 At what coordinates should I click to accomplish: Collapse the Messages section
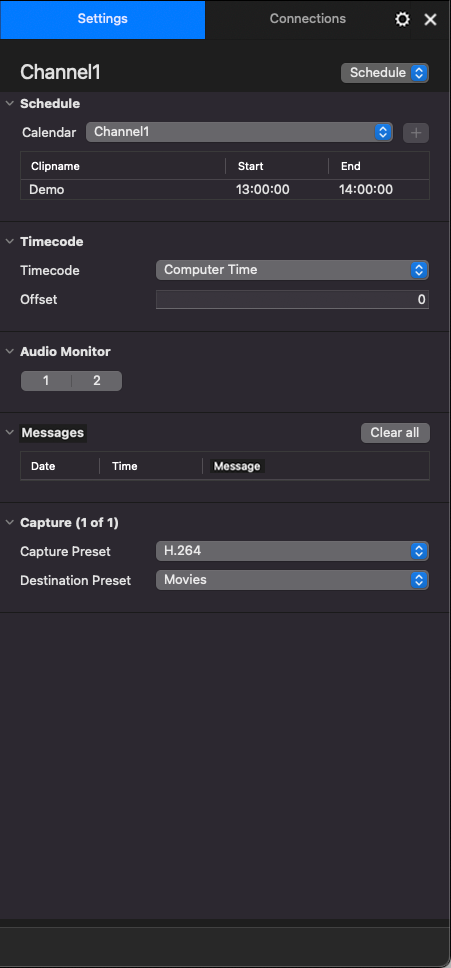click(9, 433)
